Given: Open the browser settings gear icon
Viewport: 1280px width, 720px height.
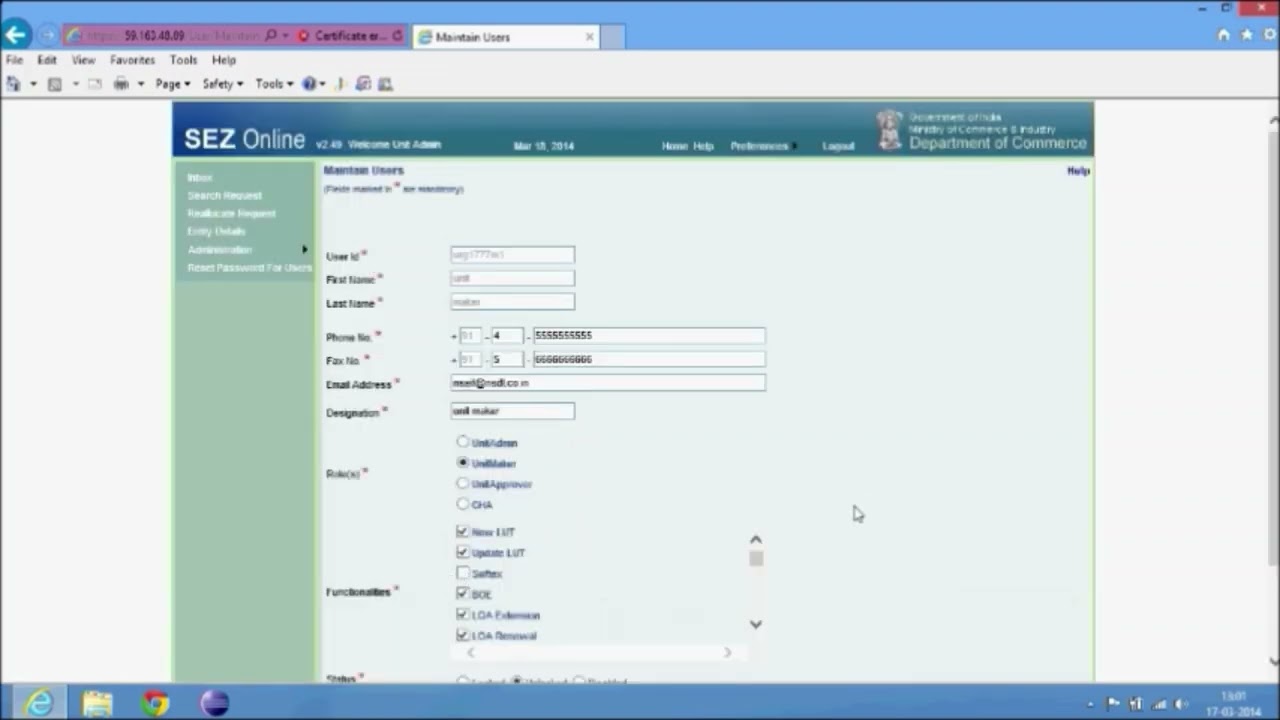Looking at the screenshot, I should click(1270, 35).
